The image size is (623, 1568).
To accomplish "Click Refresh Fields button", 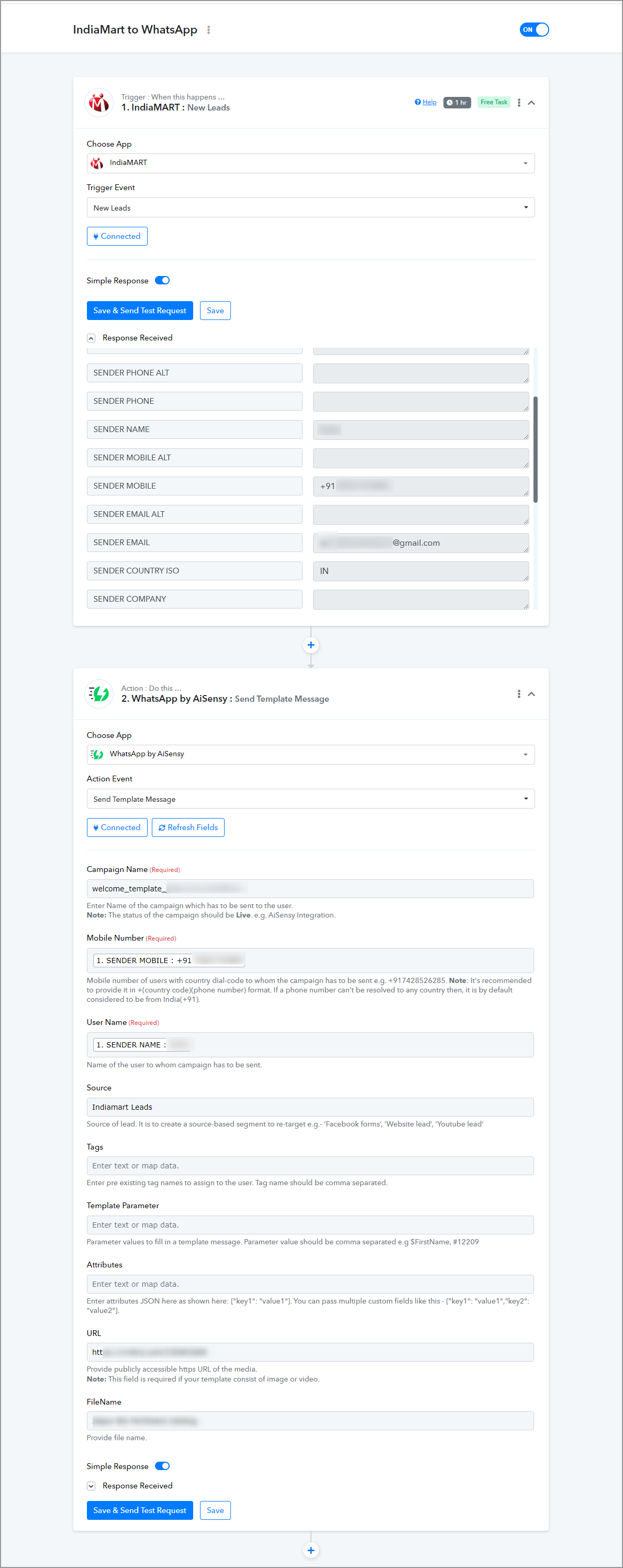I will (x=188, y=827).
